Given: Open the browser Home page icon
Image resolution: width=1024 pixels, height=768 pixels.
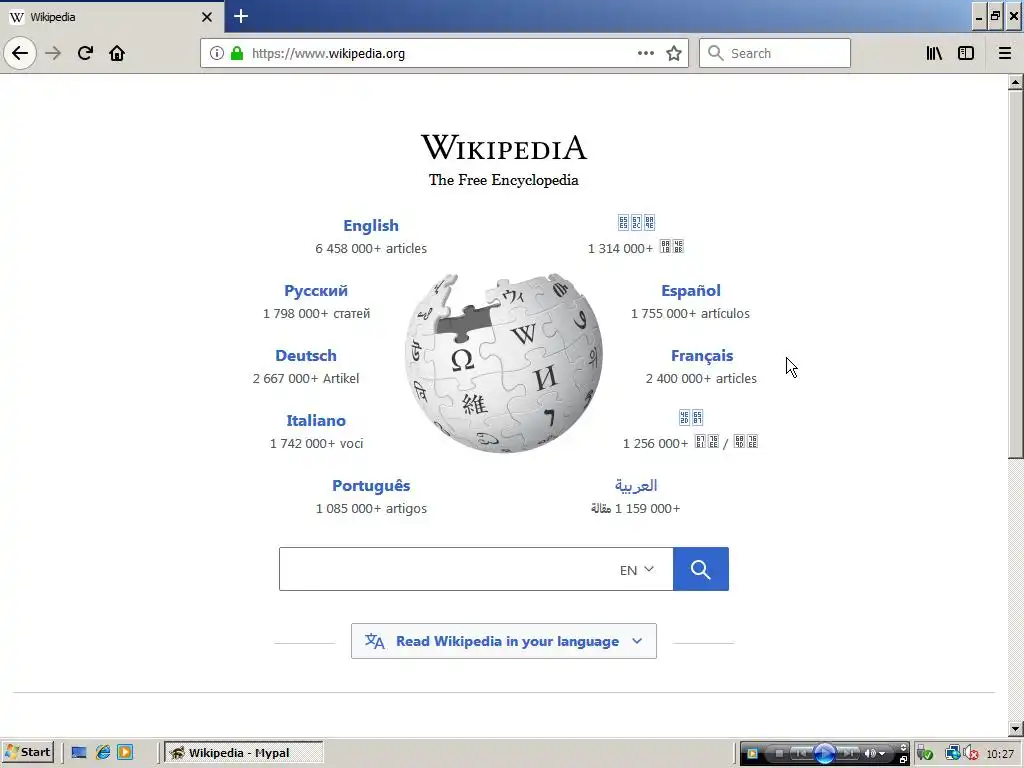Looking at the screenshot, I should click(x=117, y=53).
